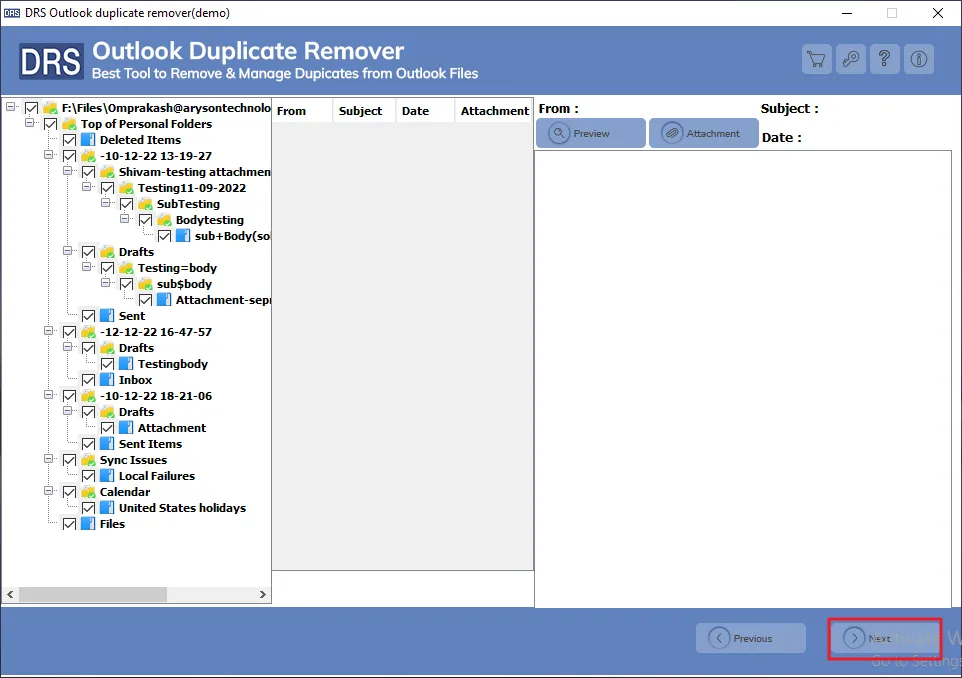This screenshot has height=678, width=962.
Task: Click the Preview button
Action: click(x=591, y=133)
